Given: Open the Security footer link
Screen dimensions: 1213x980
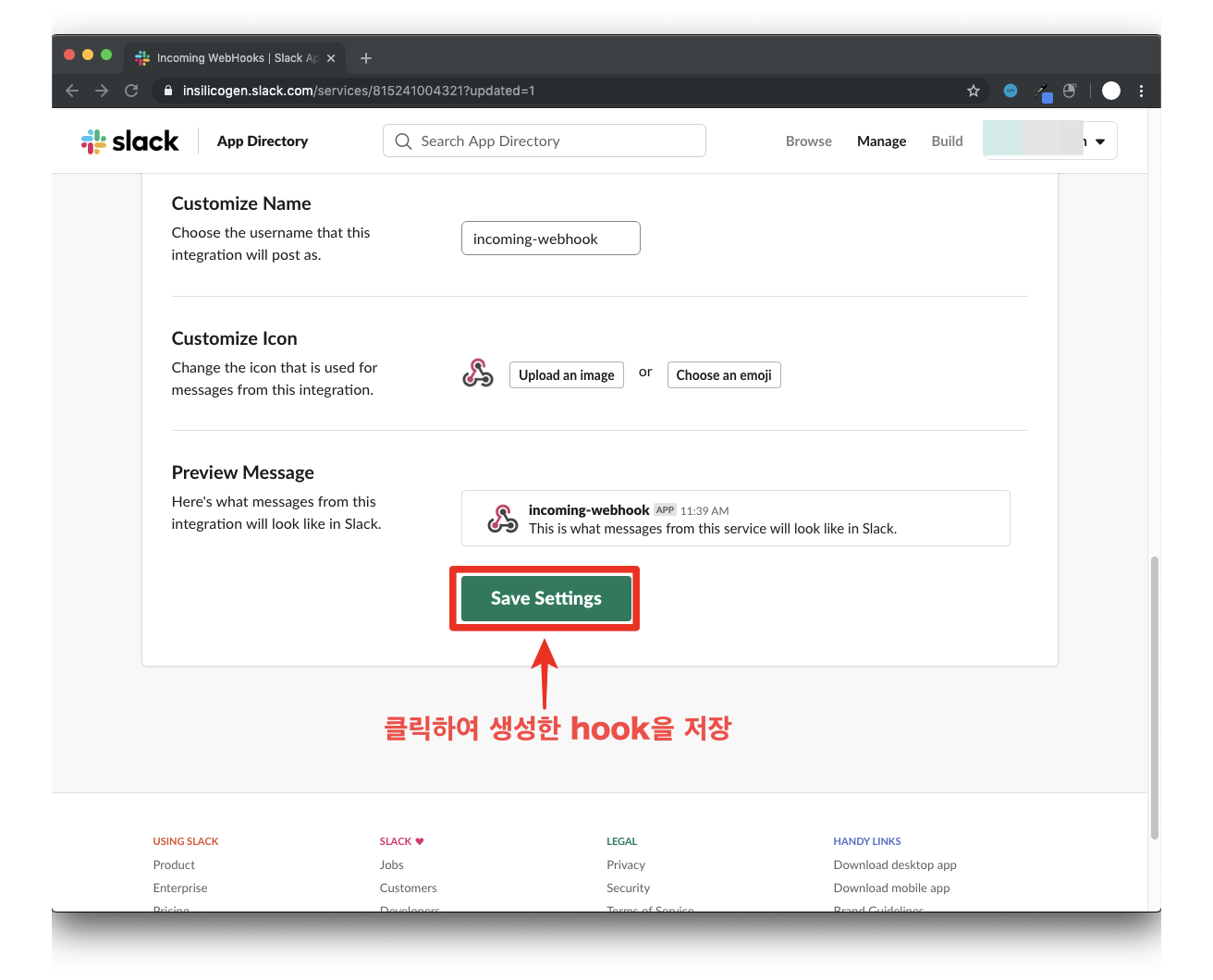Looking at the screenshot, I should (x=629, y=888).
